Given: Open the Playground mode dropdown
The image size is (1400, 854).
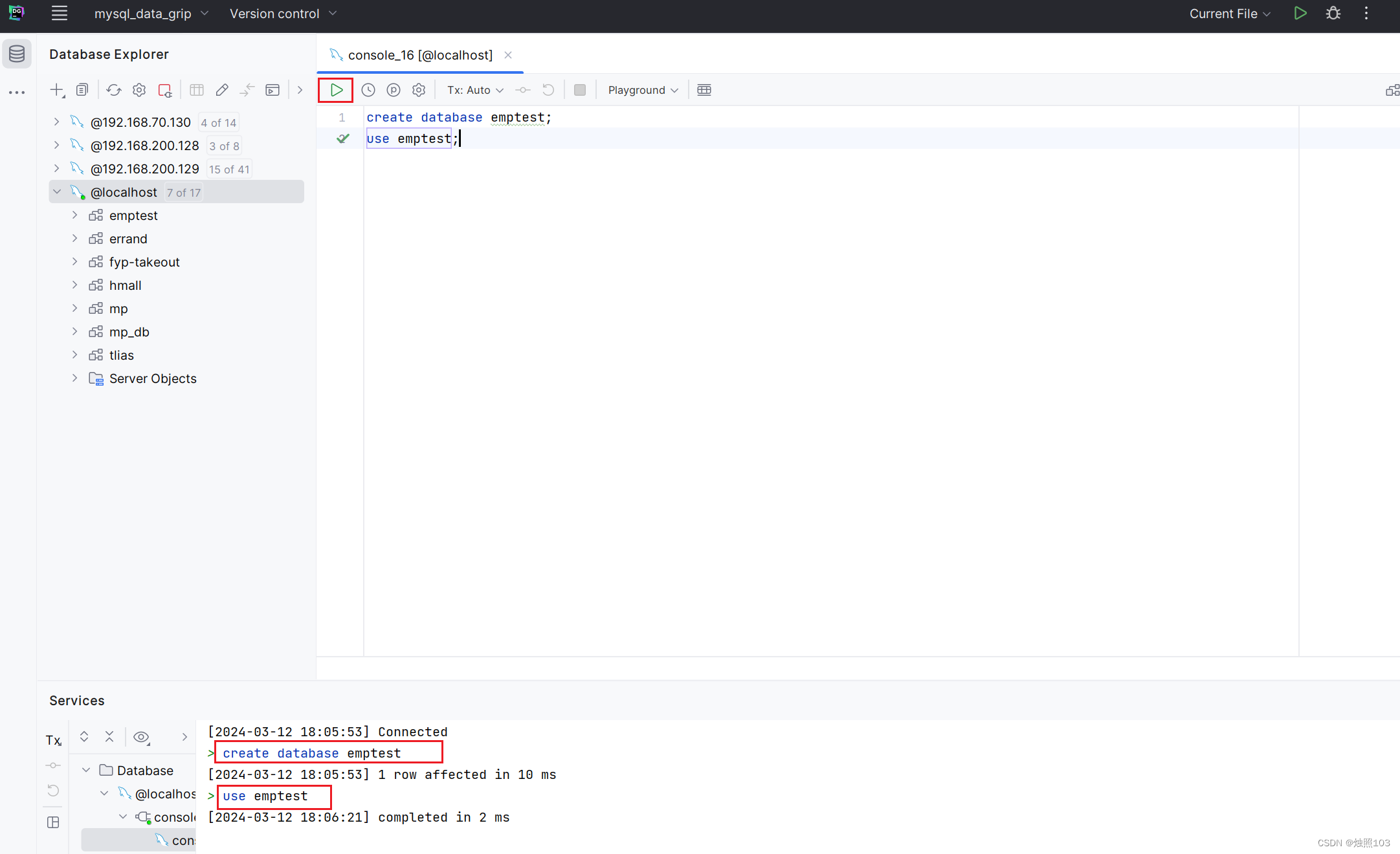Looking at the screenshot, I should 643,90.
